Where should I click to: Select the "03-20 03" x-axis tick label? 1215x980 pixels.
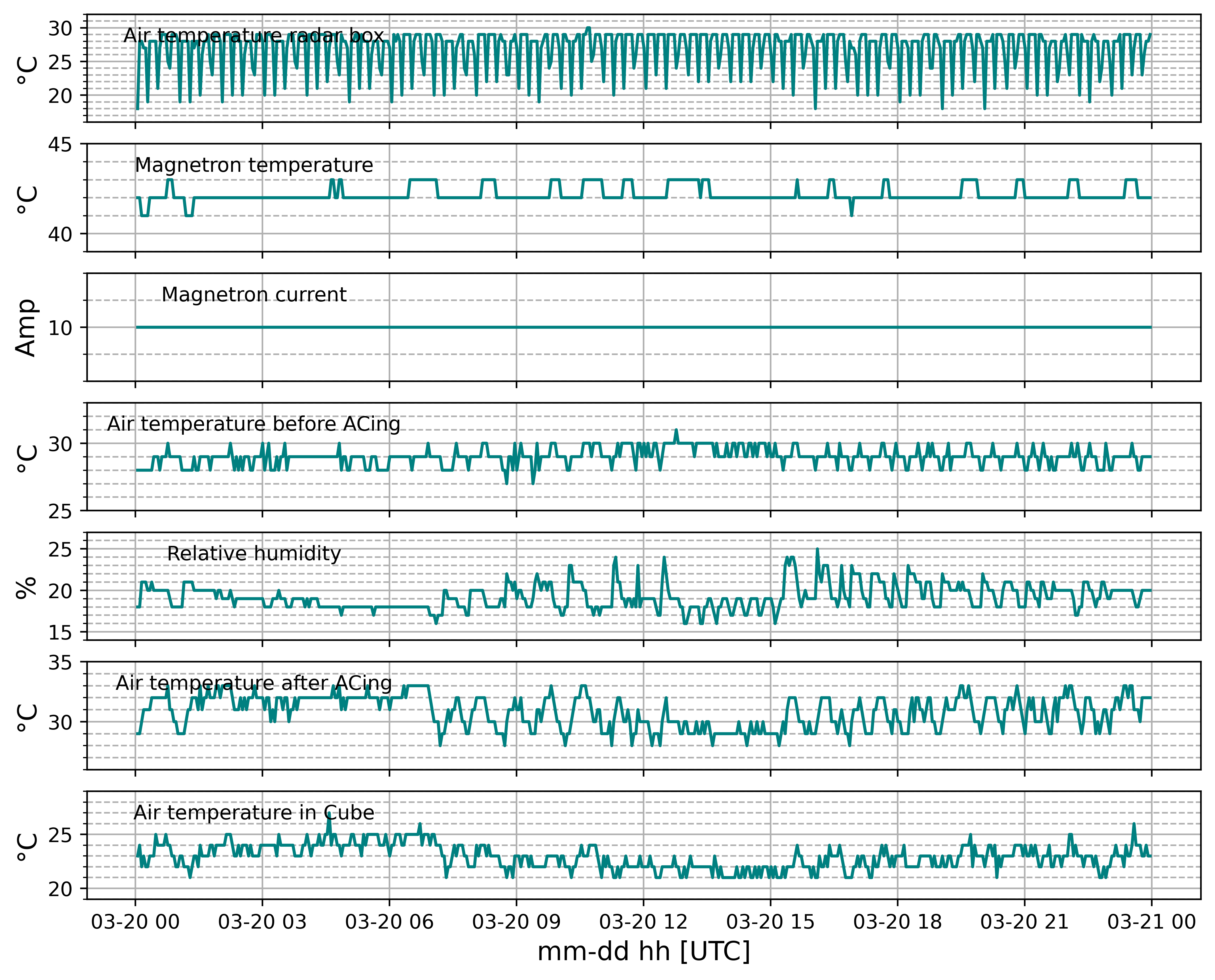(x=262, y=922)
